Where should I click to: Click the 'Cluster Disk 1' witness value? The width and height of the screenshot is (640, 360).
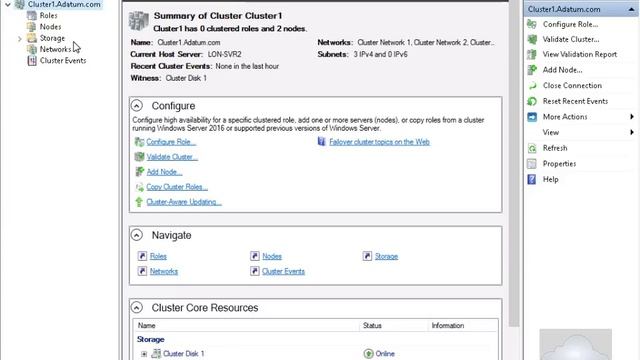pos(186,78)
